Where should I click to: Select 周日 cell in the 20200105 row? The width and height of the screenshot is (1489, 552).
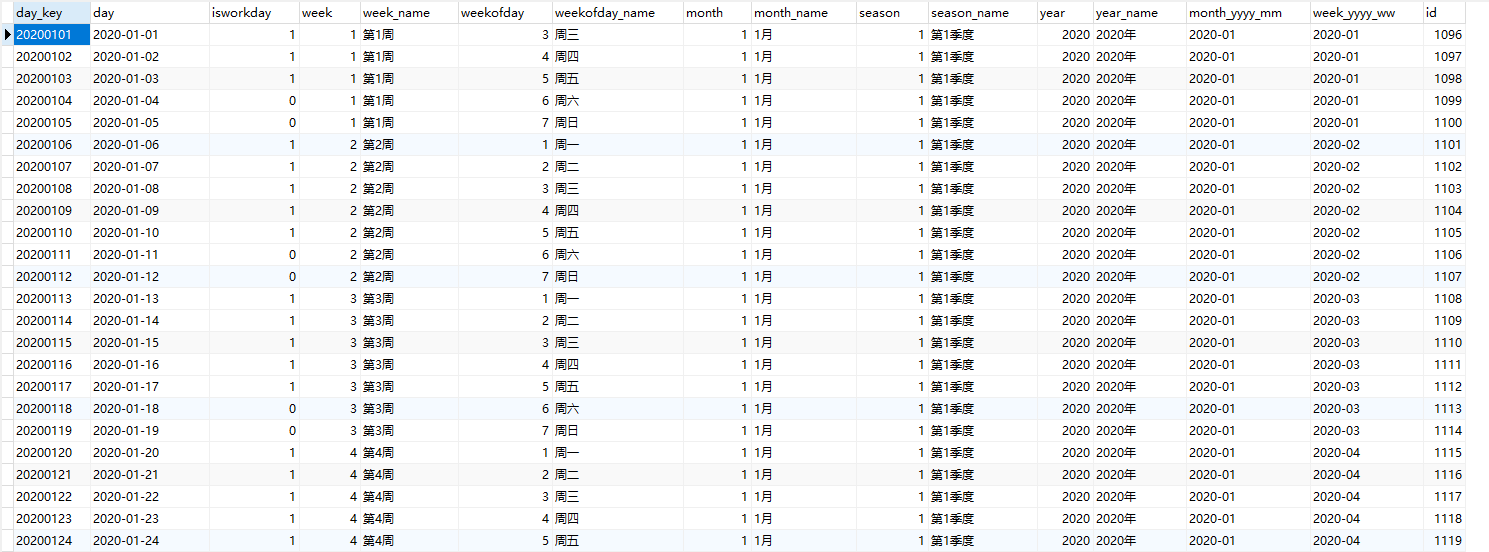click(x=618, y=123)
